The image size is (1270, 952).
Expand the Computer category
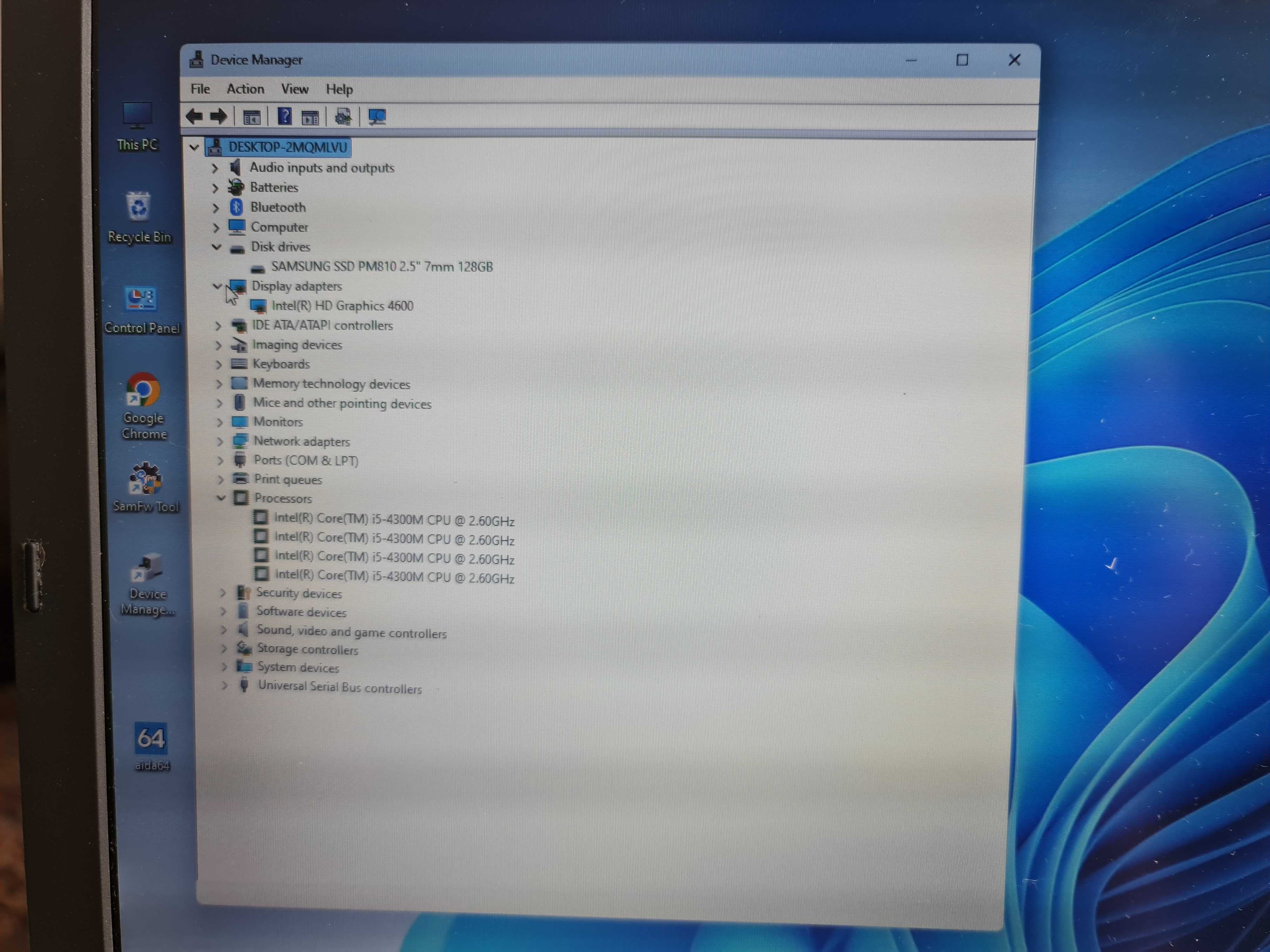tap(216, 228)
